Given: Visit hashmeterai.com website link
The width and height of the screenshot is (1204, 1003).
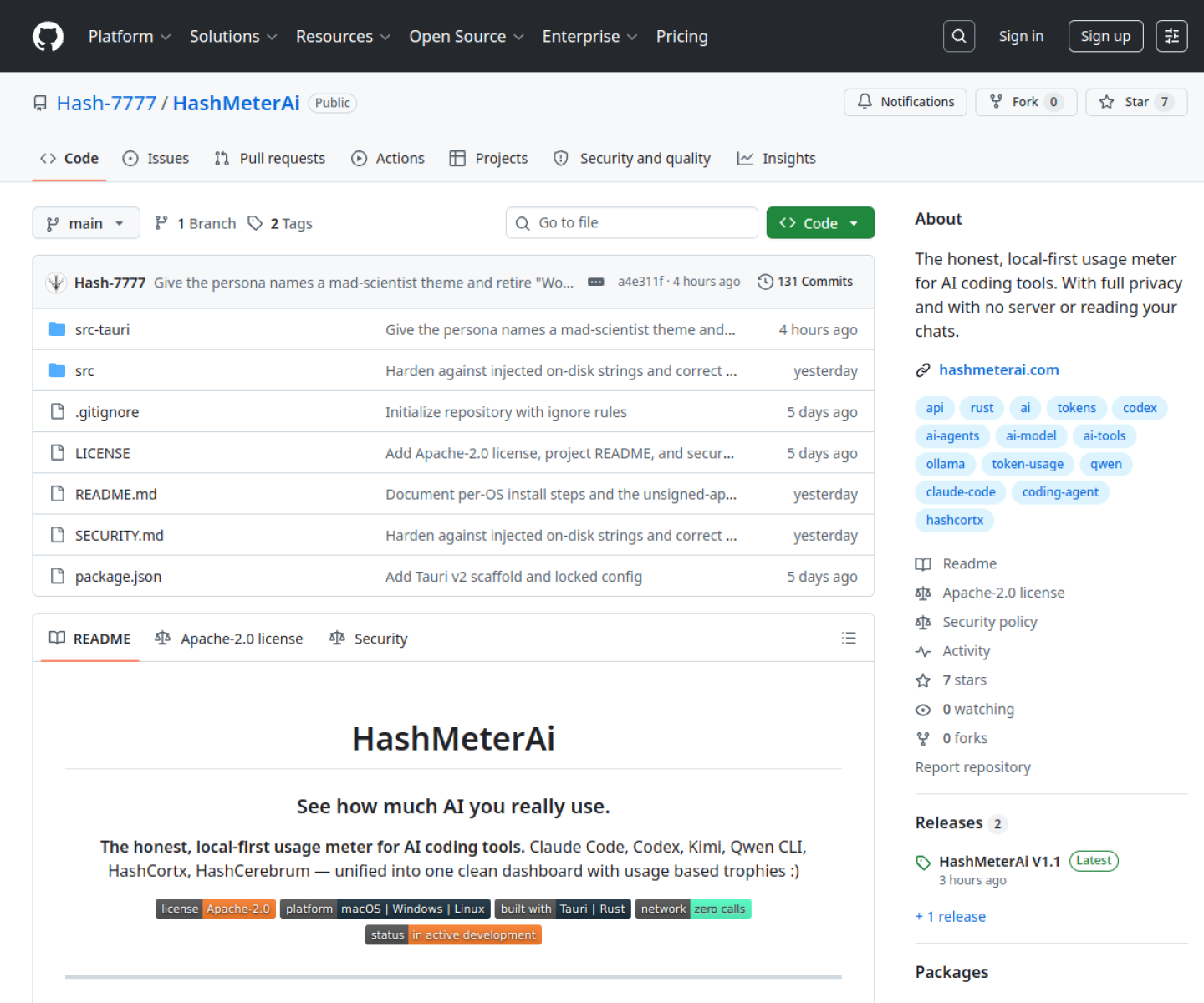Looking at the screenshot, I should [x=999, y=370].
